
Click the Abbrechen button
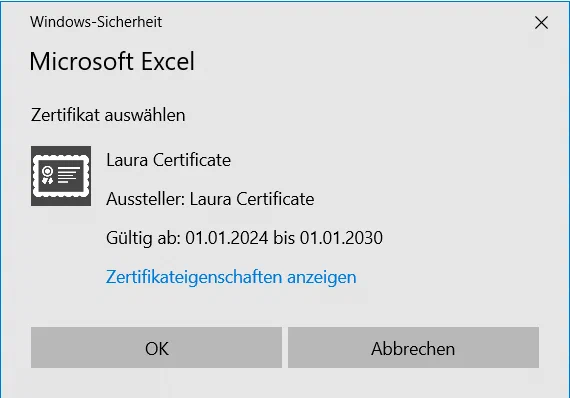(413, 347)
